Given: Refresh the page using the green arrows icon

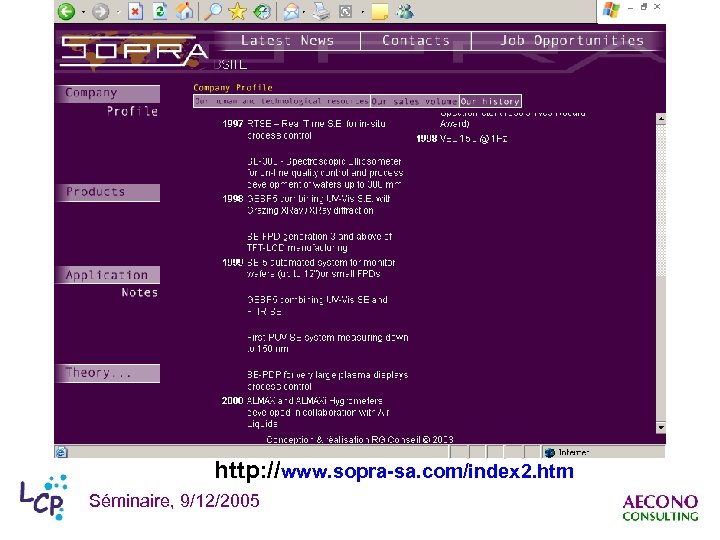Looking at the screenshot, I should click(x=159, y=11).
